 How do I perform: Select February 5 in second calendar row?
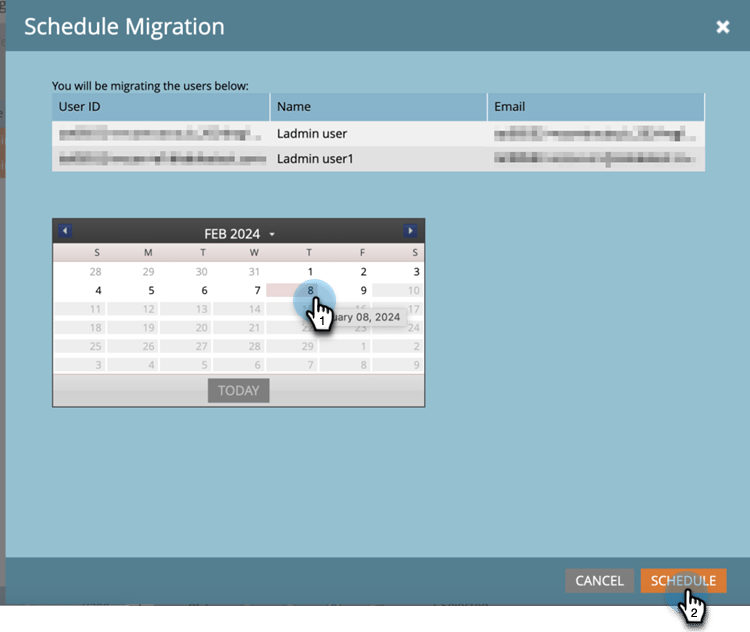132,290
